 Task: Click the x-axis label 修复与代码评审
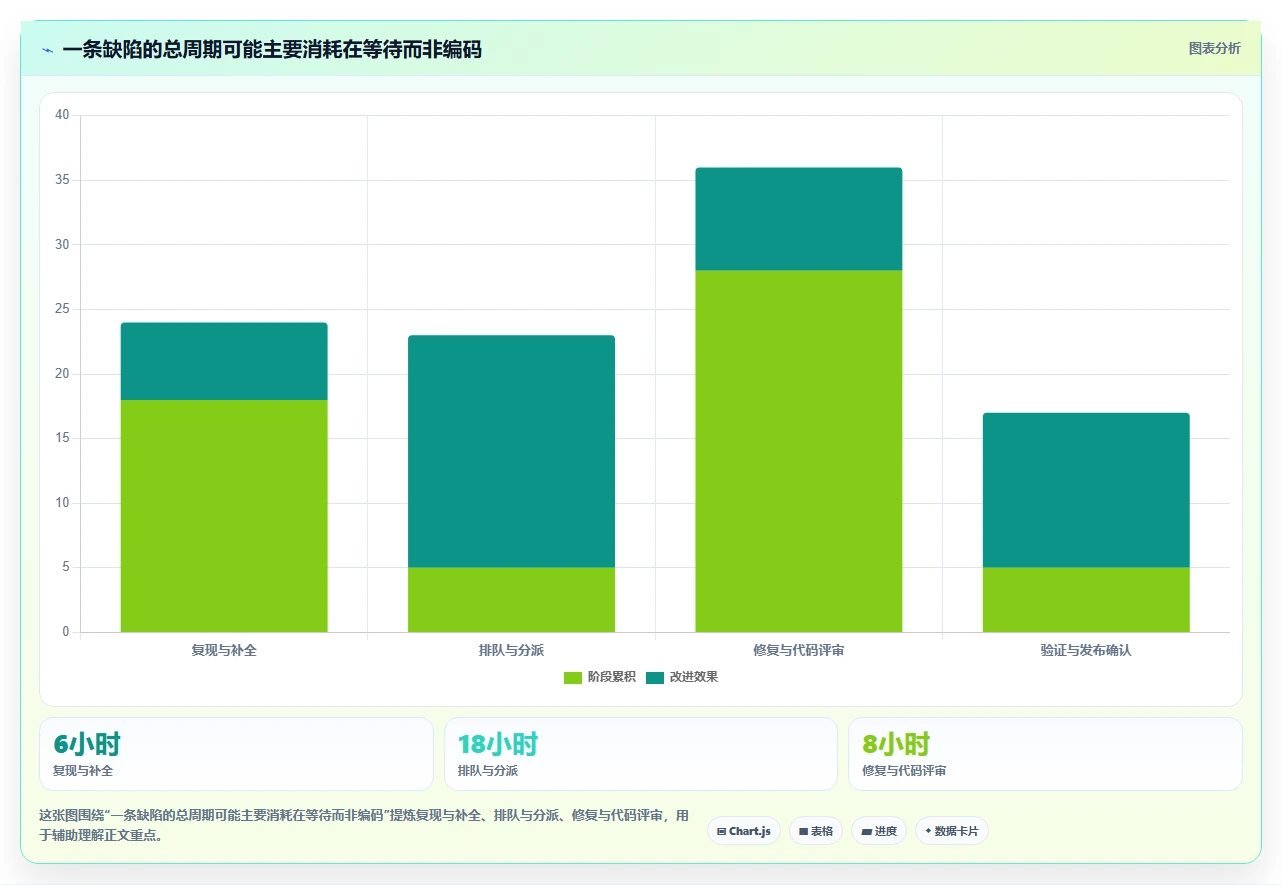[799, 650]
